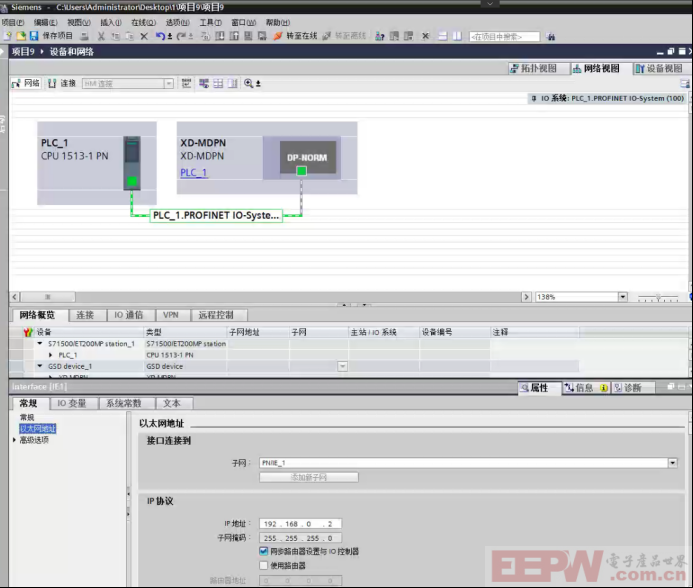Click the New project icon
Image resolution: width=693 pixels, height=588 pixels.
7,36
